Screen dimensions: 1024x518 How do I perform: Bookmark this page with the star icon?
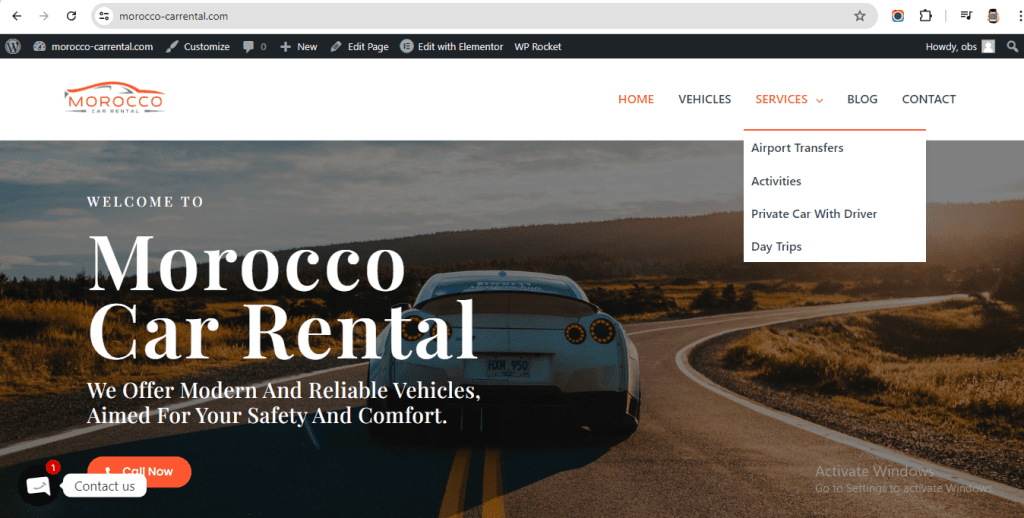pyautogui.click(x=859, y=16)
